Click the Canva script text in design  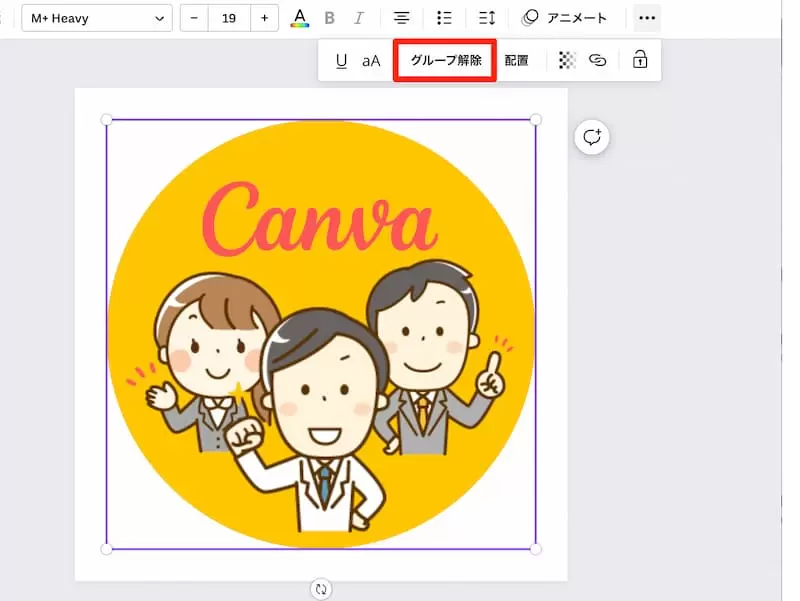point(320,219)
